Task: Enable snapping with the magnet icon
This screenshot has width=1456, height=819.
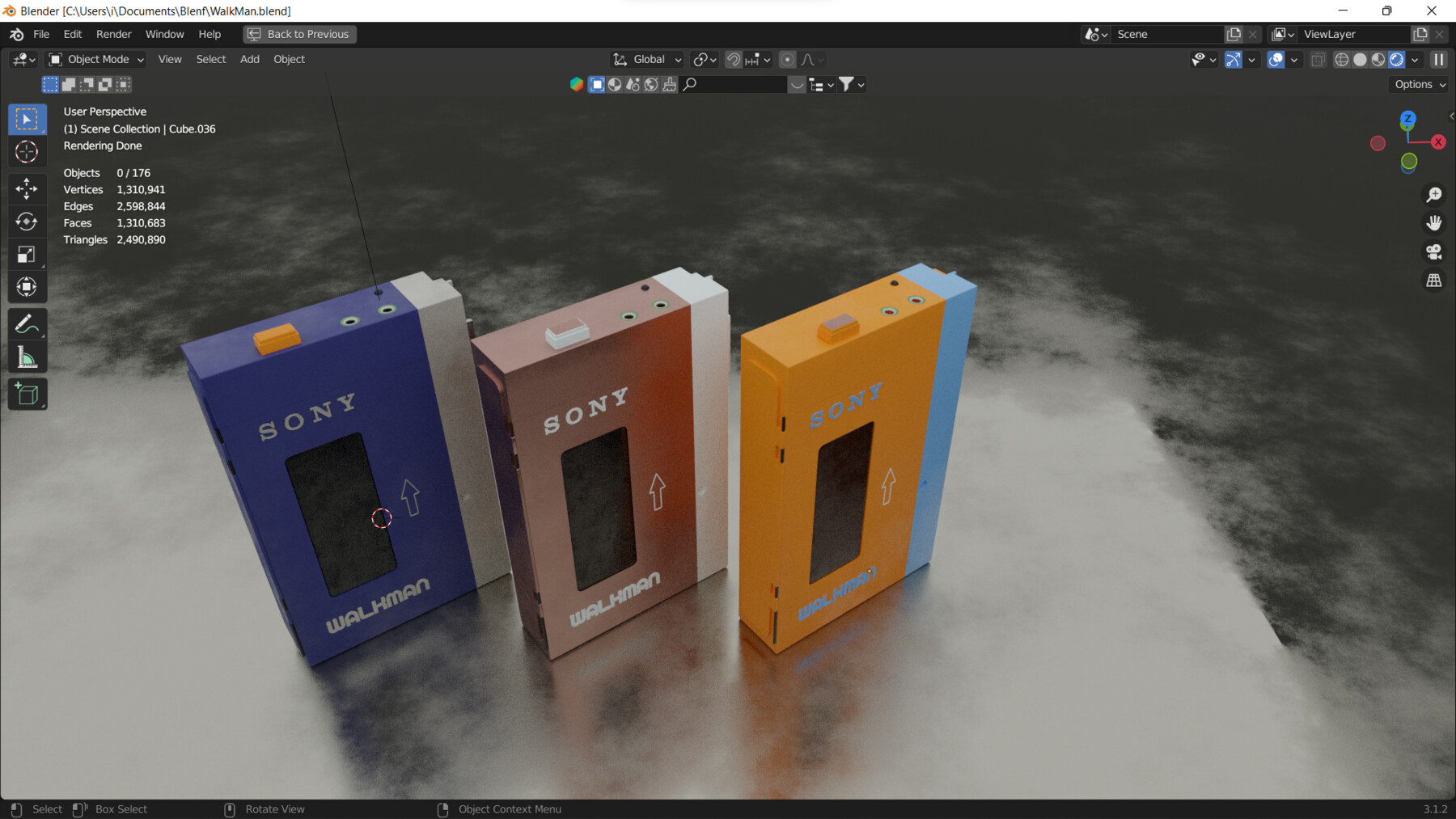Action: coord(733,59)
